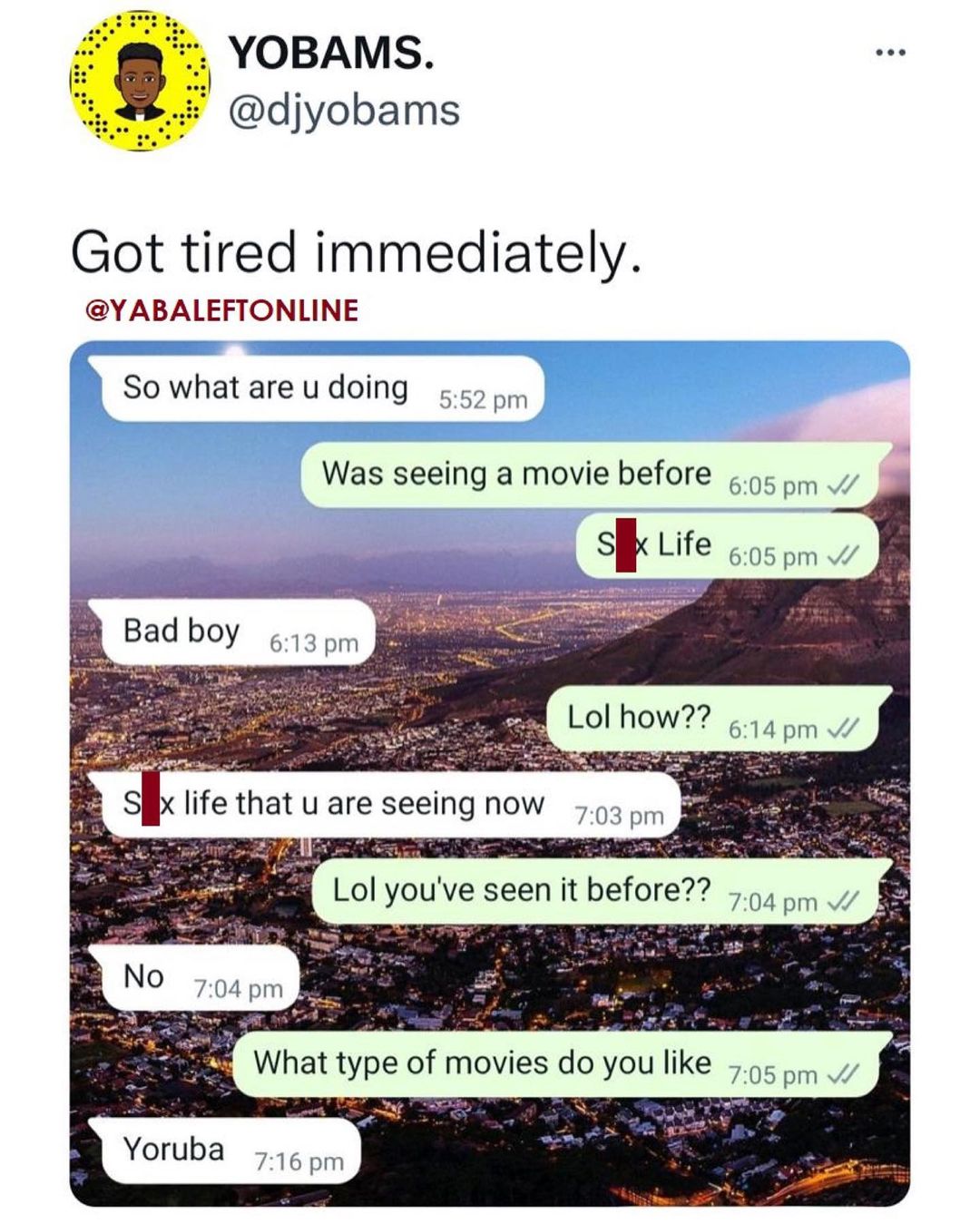Click the double check on 'Life' message
This screenshot has width=980, height=1224.
tap(842, 556)
